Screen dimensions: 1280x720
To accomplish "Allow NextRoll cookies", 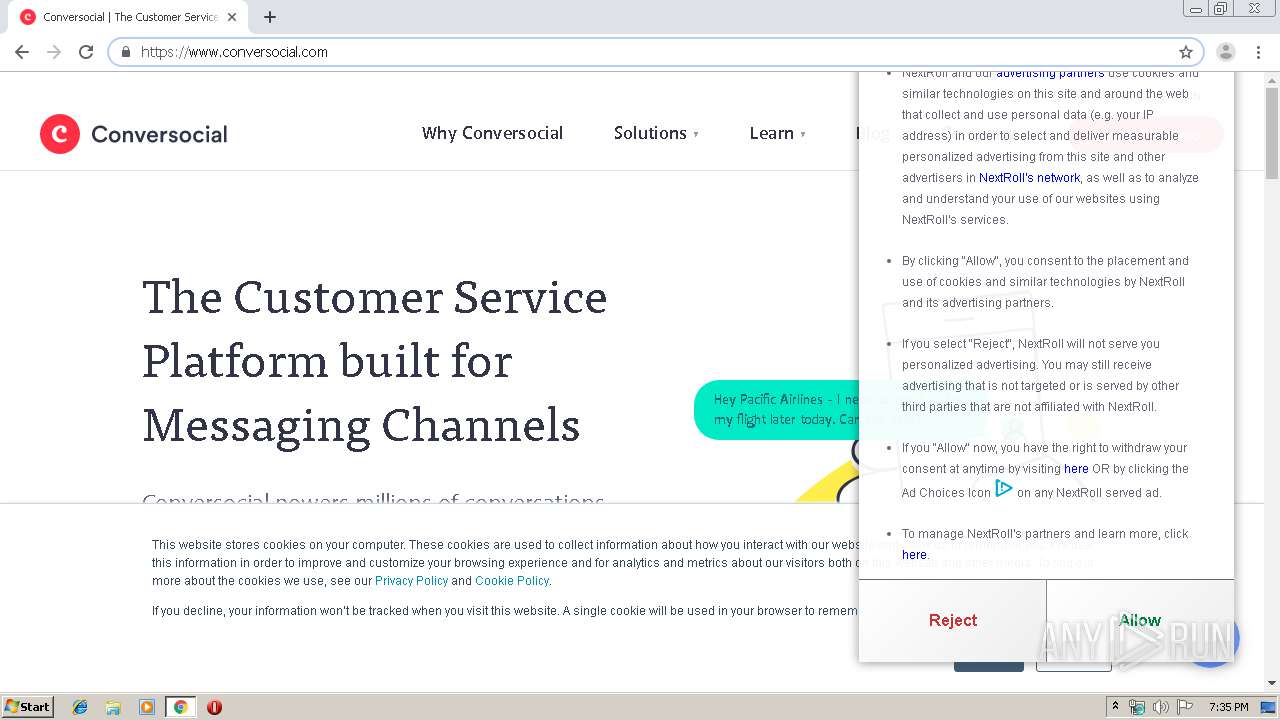I will (1140, 620).
